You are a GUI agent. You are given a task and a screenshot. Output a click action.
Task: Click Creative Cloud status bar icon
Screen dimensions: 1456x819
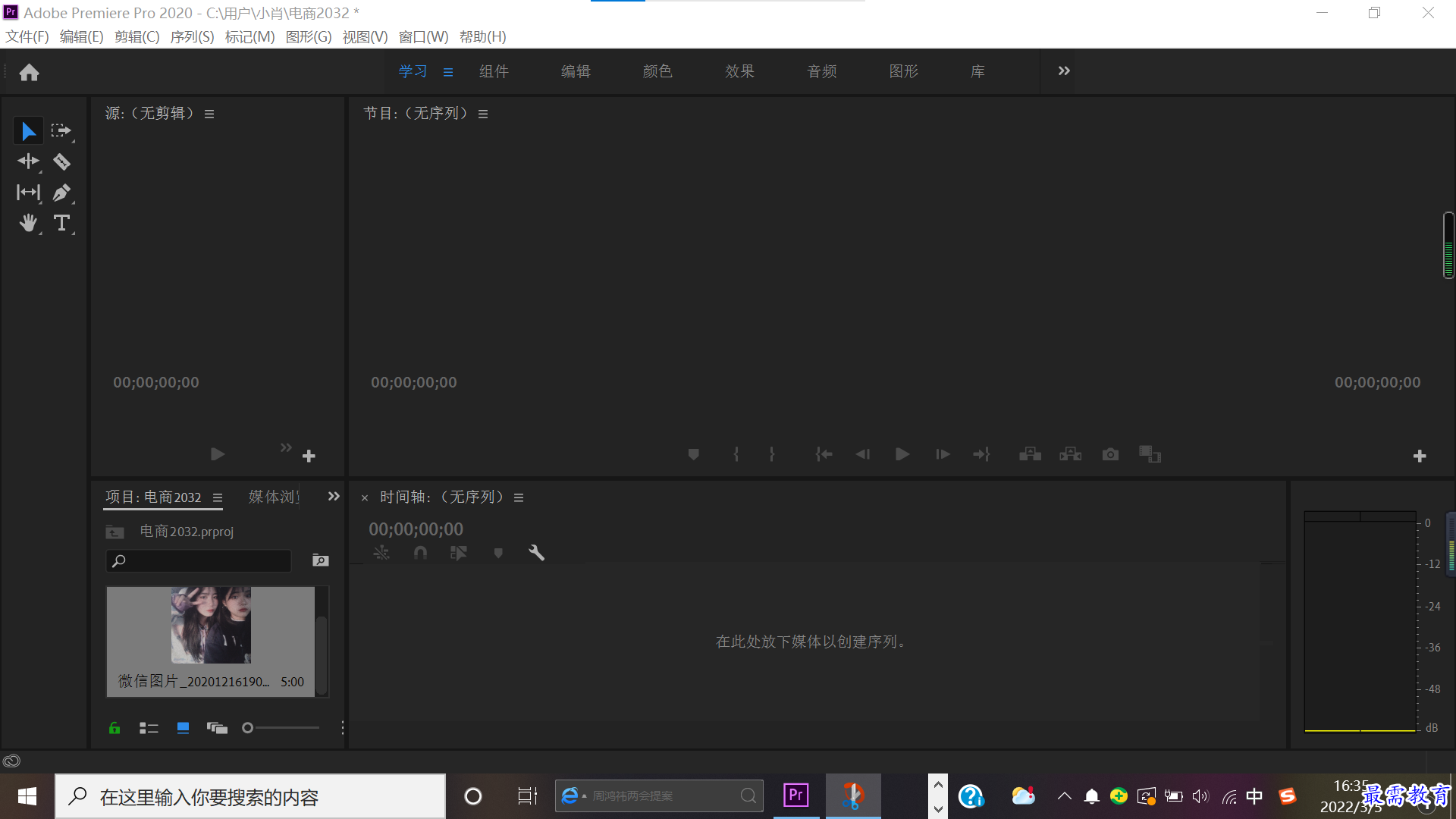click(11, 761)
